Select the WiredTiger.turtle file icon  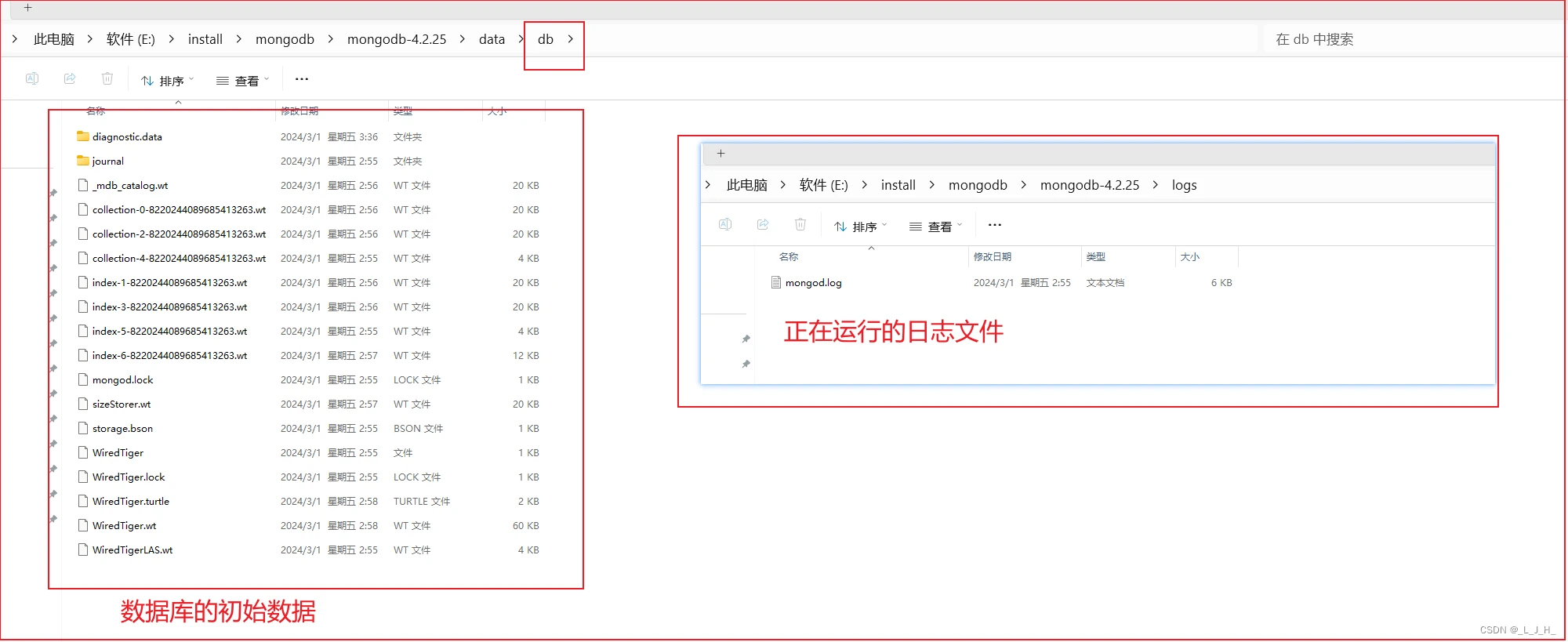coord(83,501)
